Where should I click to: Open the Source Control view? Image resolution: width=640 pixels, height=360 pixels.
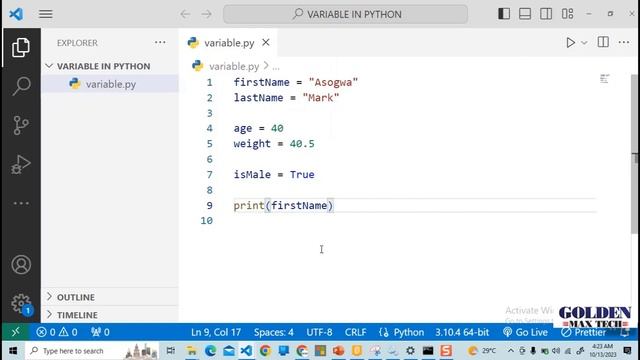(21, 125)
